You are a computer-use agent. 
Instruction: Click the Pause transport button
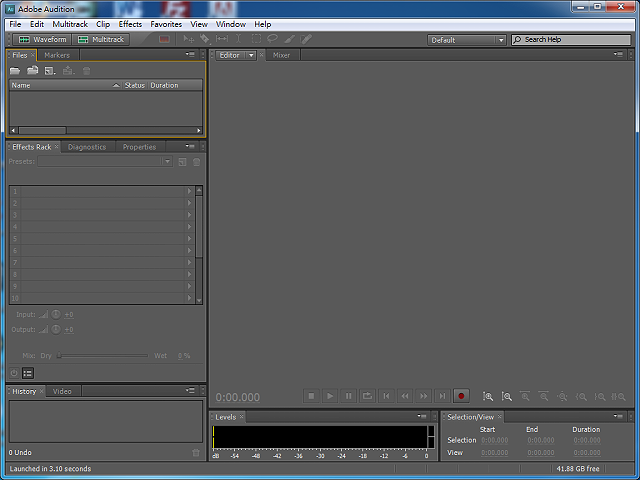pyautogui.click(x=349, y=396)
